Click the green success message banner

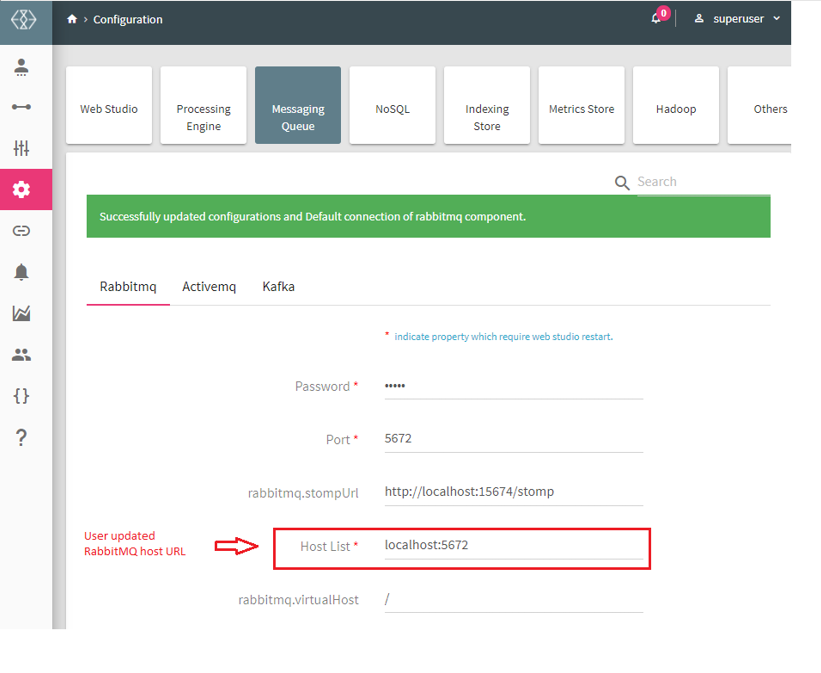click(428, 216)
